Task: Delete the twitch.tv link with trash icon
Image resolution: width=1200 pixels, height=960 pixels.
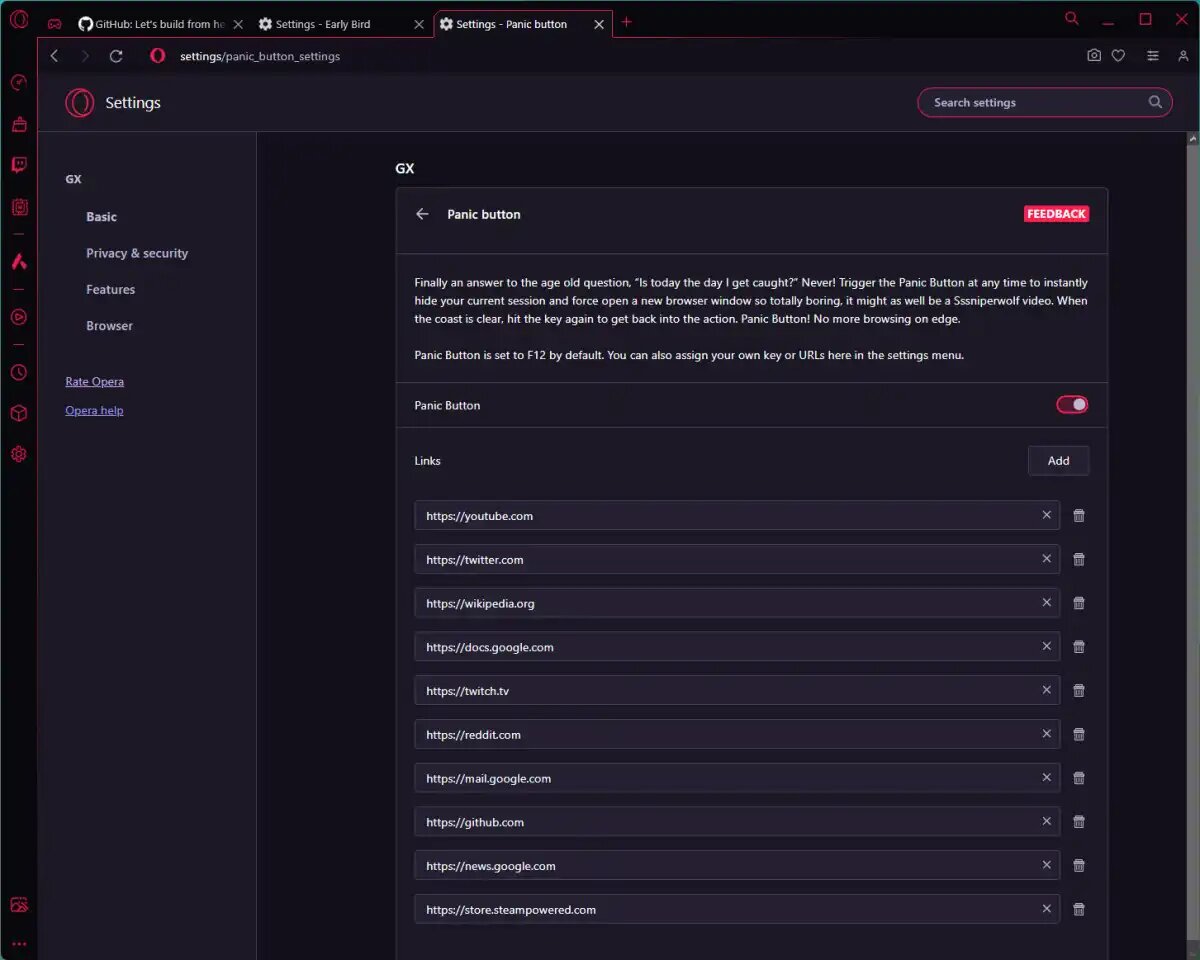Action: tap(1079, 691)
